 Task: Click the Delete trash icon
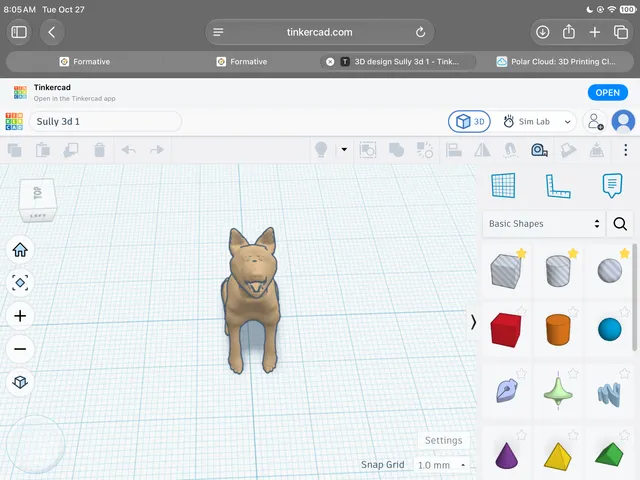tap(100, 150)
